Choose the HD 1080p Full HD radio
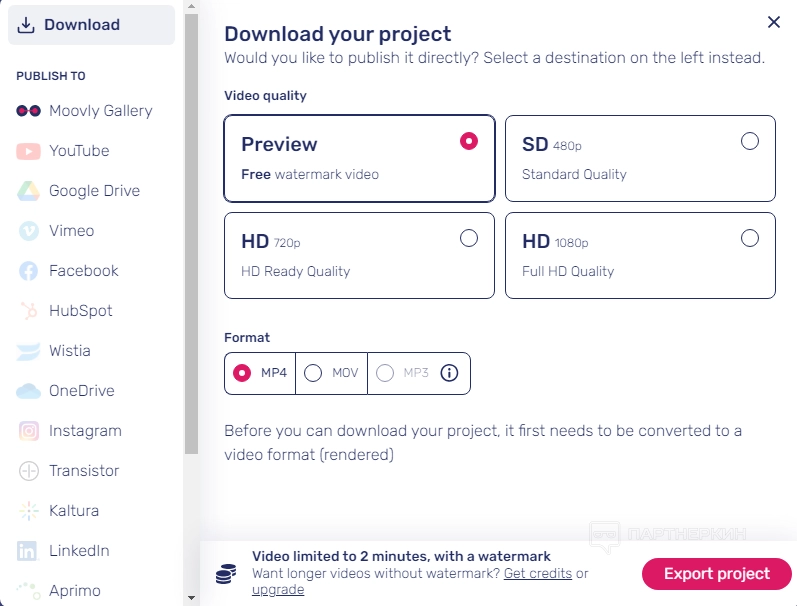 (750, 238)
